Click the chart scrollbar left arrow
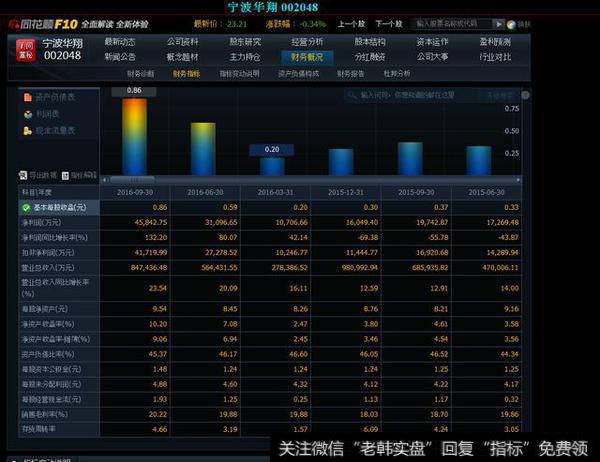Viewport: 600px width, 462px height. pos(104,180)
